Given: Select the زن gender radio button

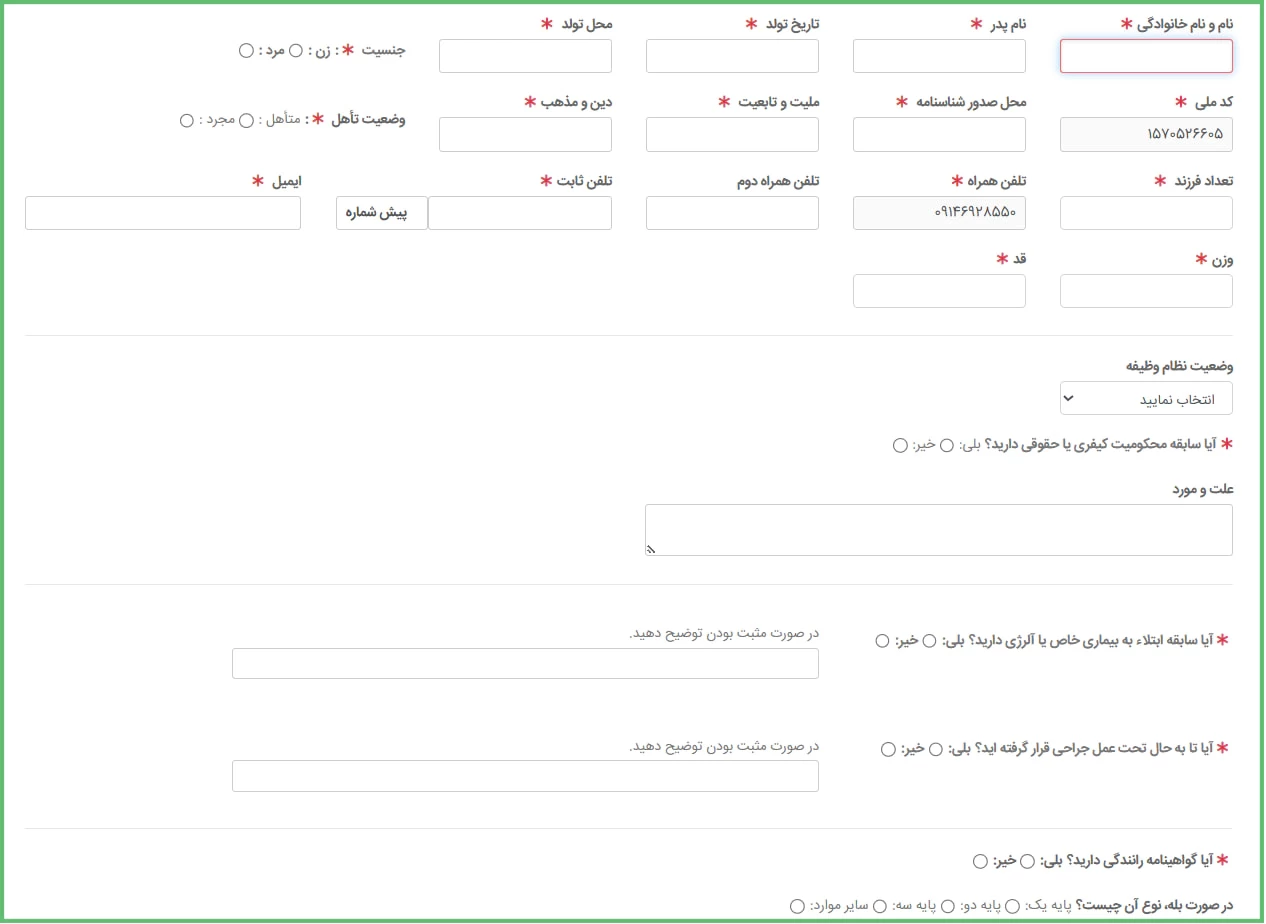Looking at the screenshot, I should [x=296, y=51].
